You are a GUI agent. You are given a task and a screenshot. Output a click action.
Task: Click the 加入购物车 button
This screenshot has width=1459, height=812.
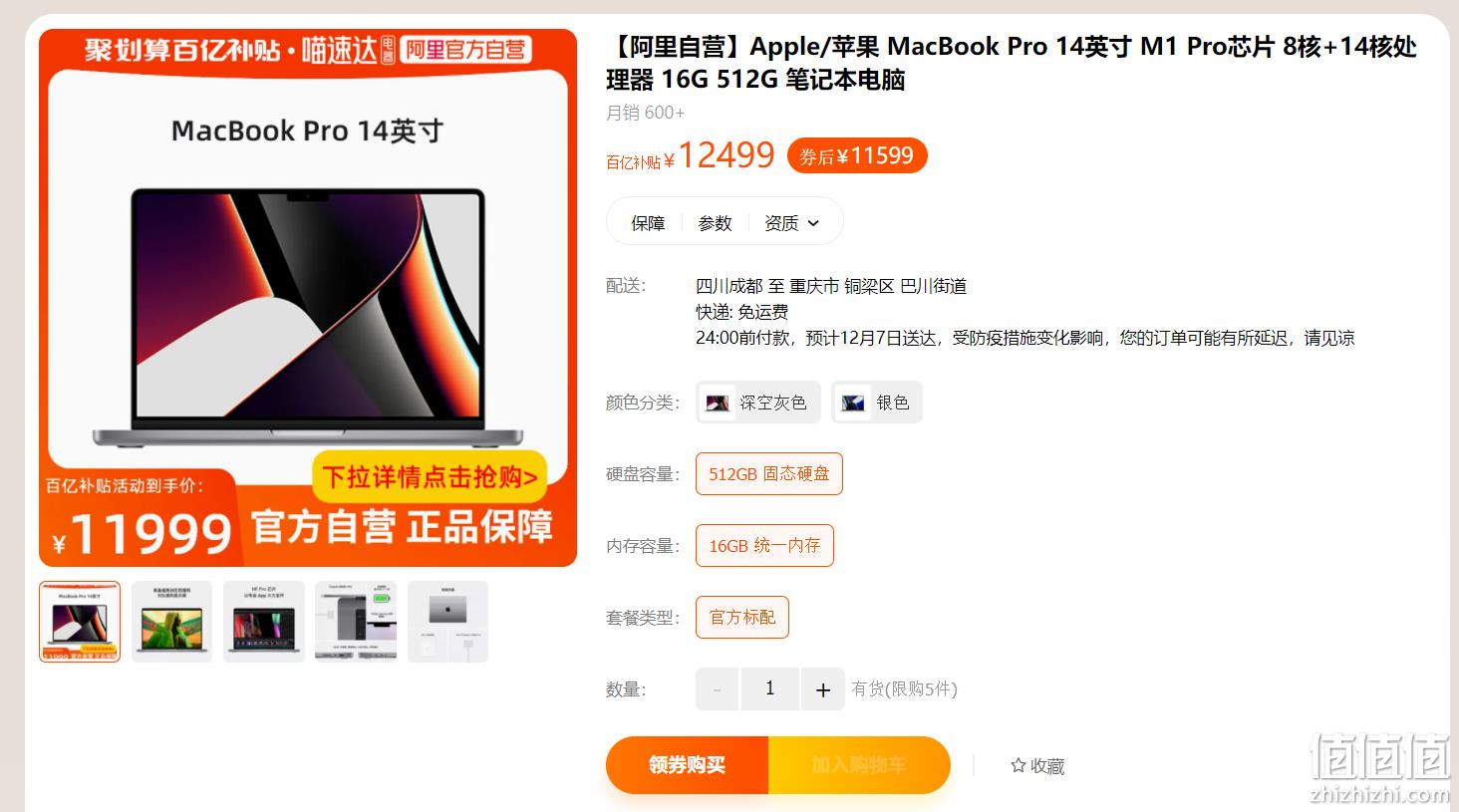tap(859, 765)
